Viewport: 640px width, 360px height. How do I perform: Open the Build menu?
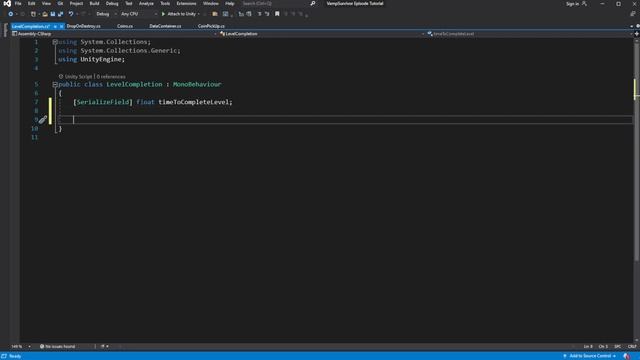[x=94, y=4]
